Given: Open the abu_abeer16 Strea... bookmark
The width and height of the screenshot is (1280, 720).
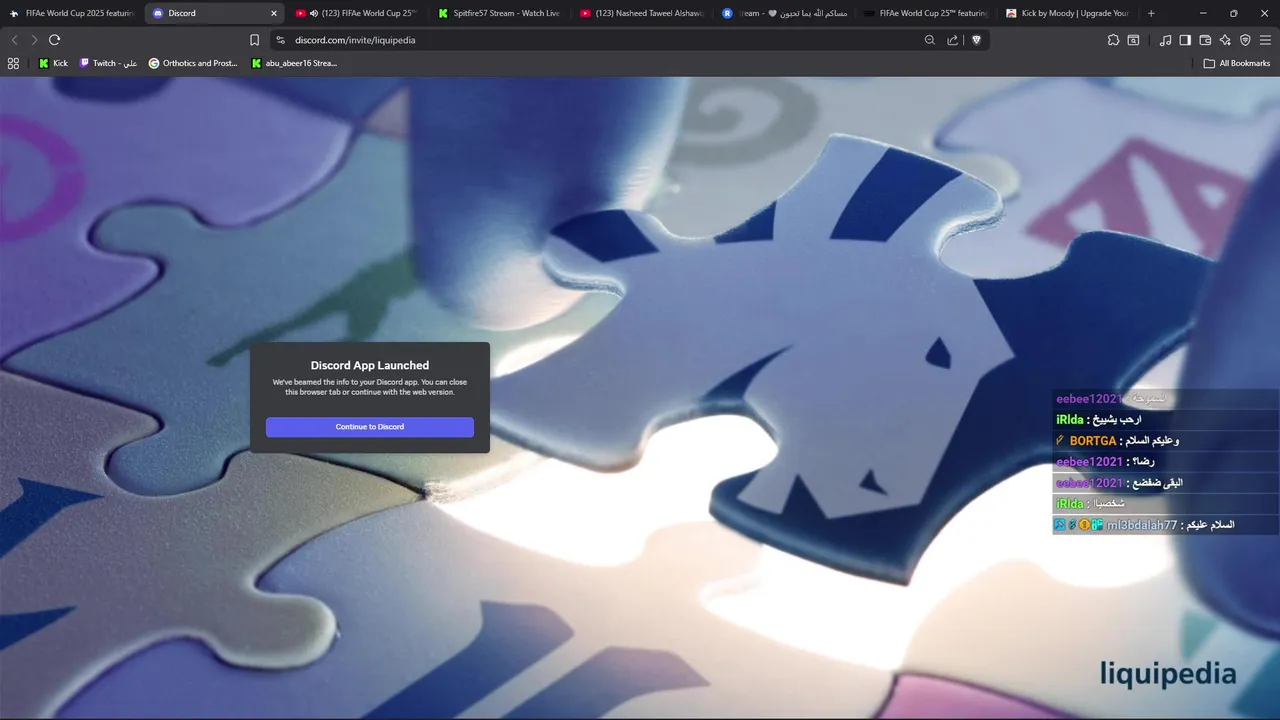Looking at the screenshot, I should point(295,63).
